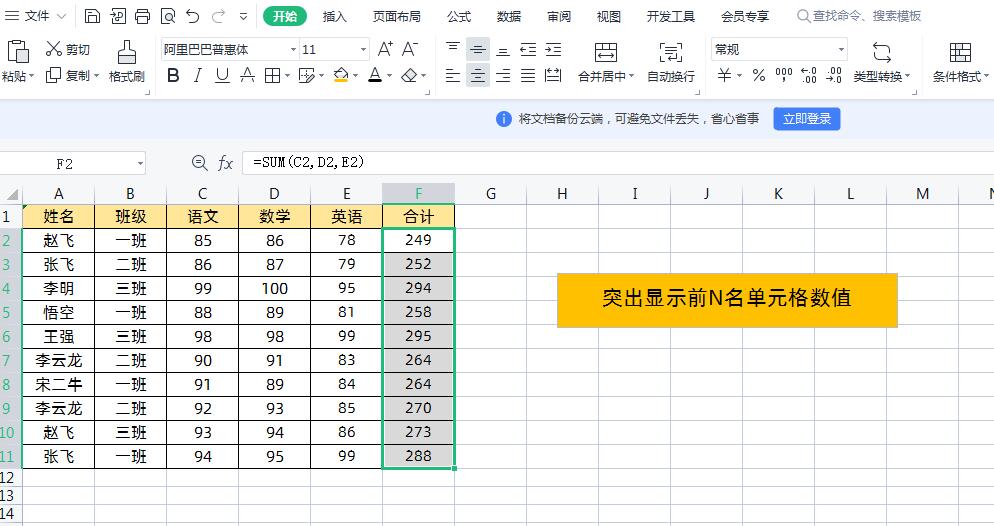
Task: Apply thousands separator format
Action: click(x=784, y=76)
